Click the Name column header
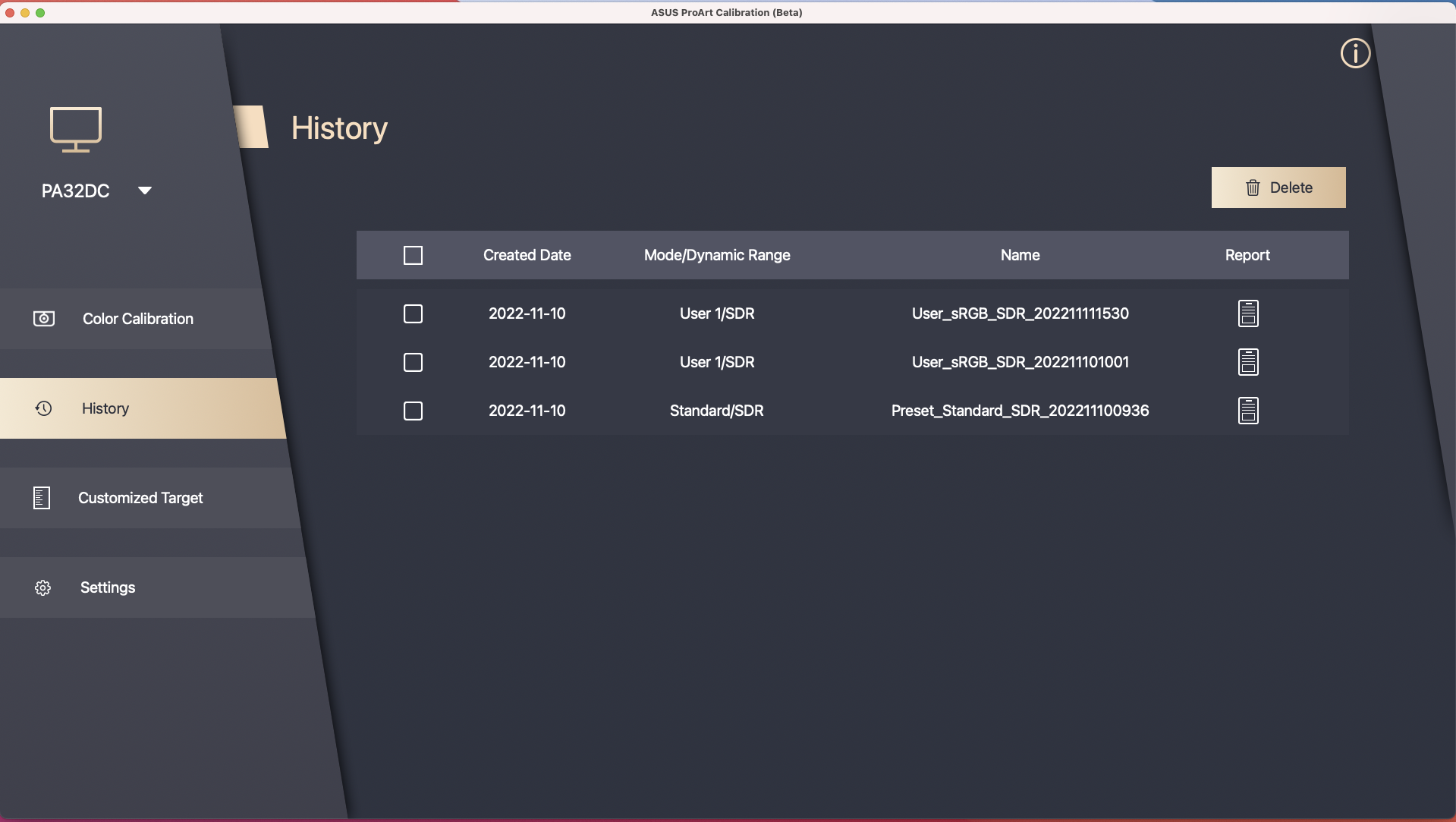Screen dimensions: 1456x822 tap(1020, 255)
